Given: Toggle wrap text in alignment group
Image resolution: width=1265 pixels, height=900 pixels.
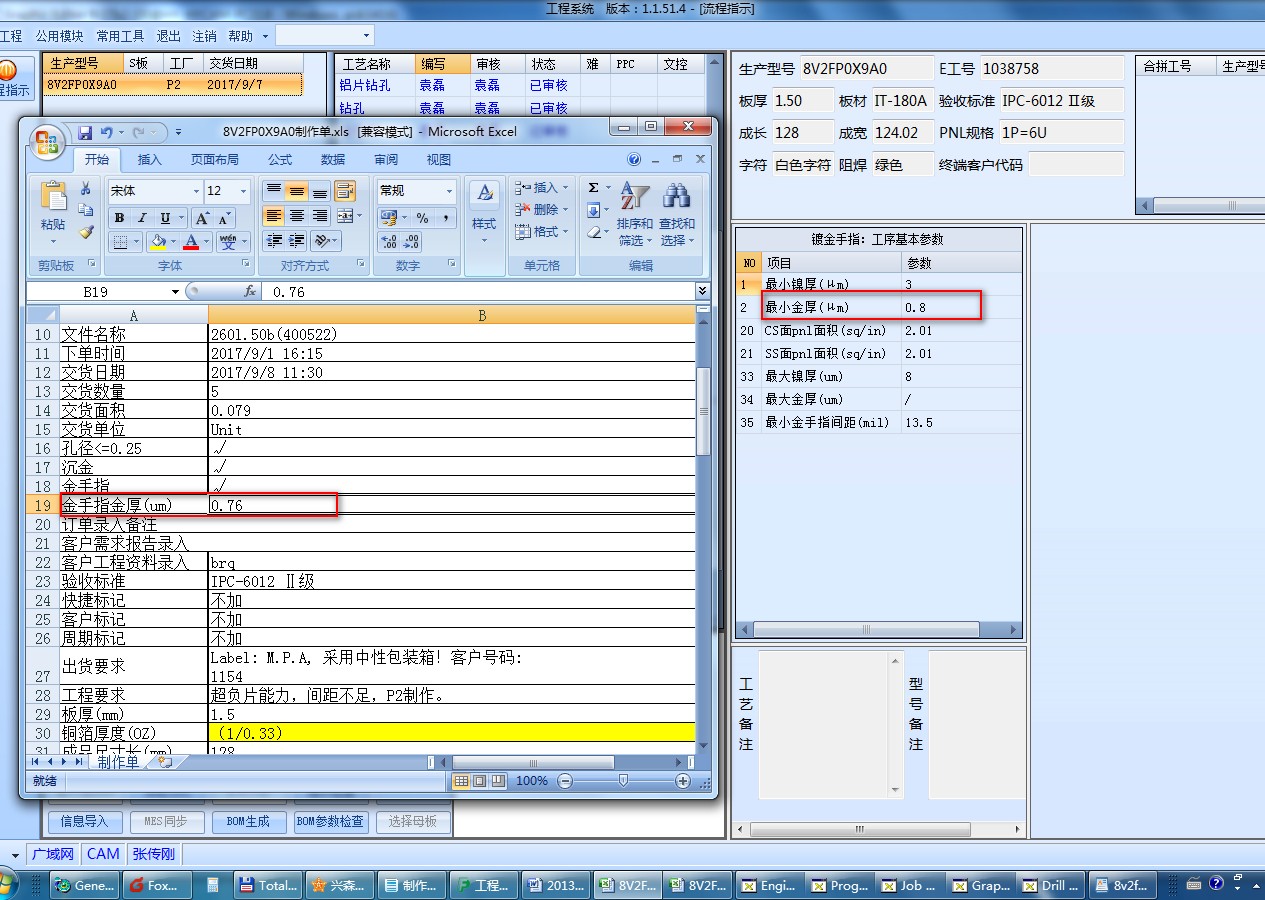Looking at the screenshot, I should tap(345, 191).
